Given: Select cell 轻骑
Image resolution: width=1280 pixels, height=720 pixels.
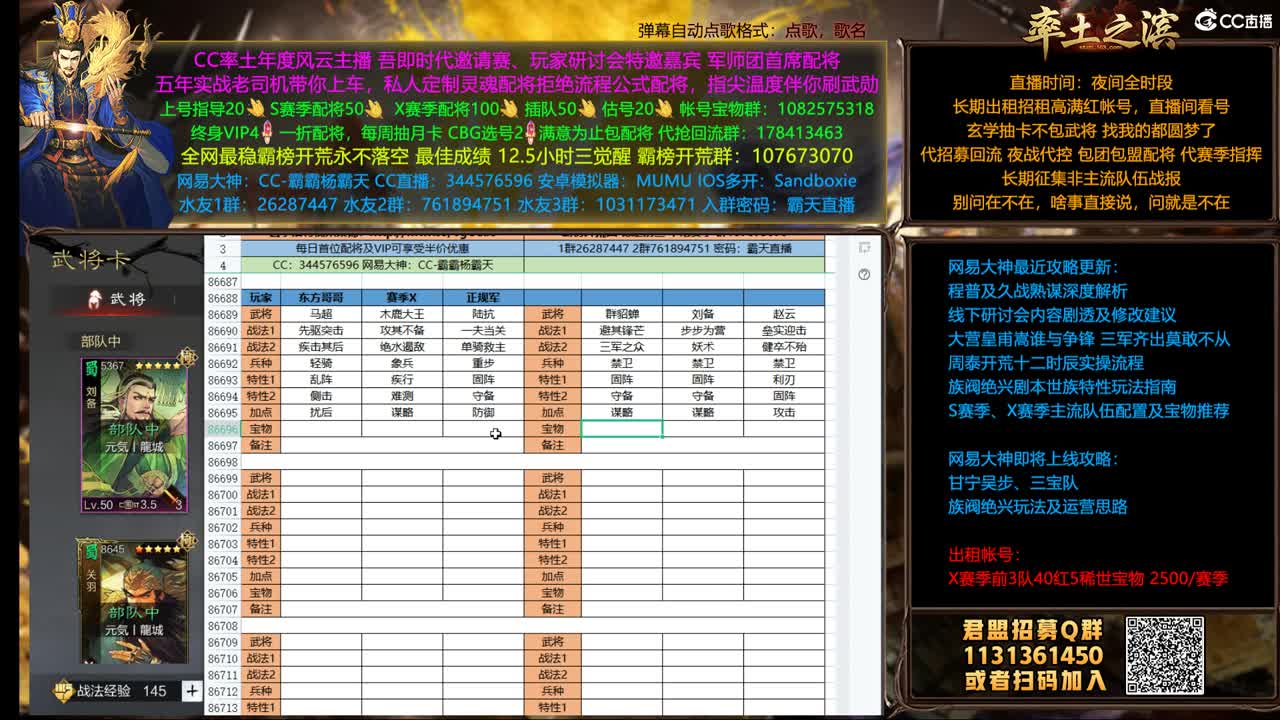Looking at the screenshot, I should (321, 363).
